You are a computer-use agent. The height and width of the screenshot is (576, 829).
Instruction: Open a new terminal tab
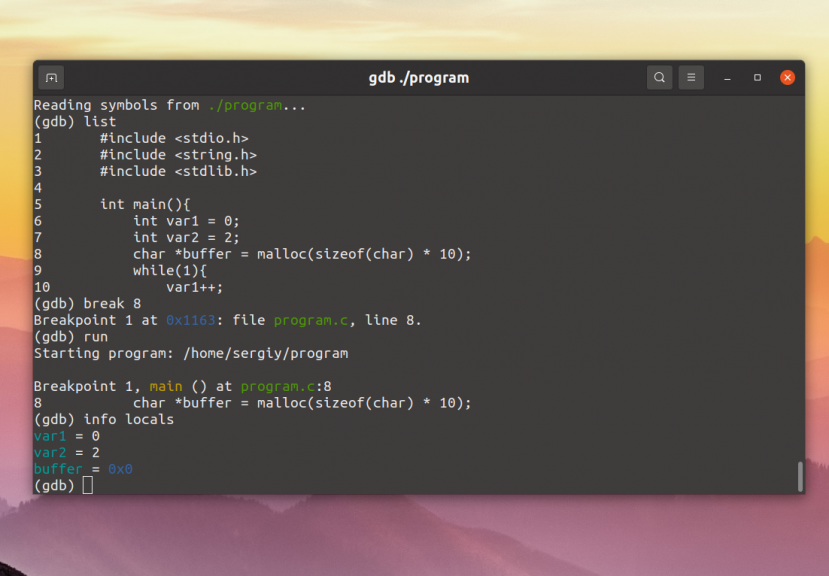point(51,78)
